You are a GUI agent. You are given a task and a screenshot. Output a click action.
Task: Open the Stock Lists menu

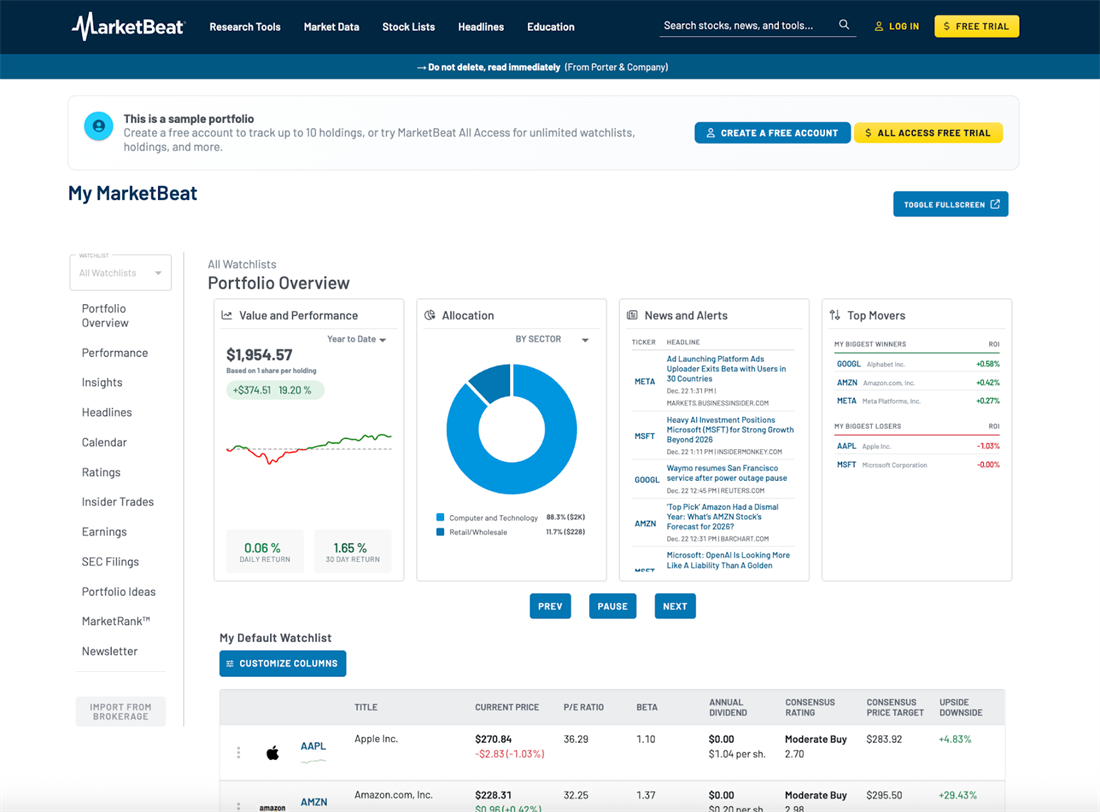point(408,27)
